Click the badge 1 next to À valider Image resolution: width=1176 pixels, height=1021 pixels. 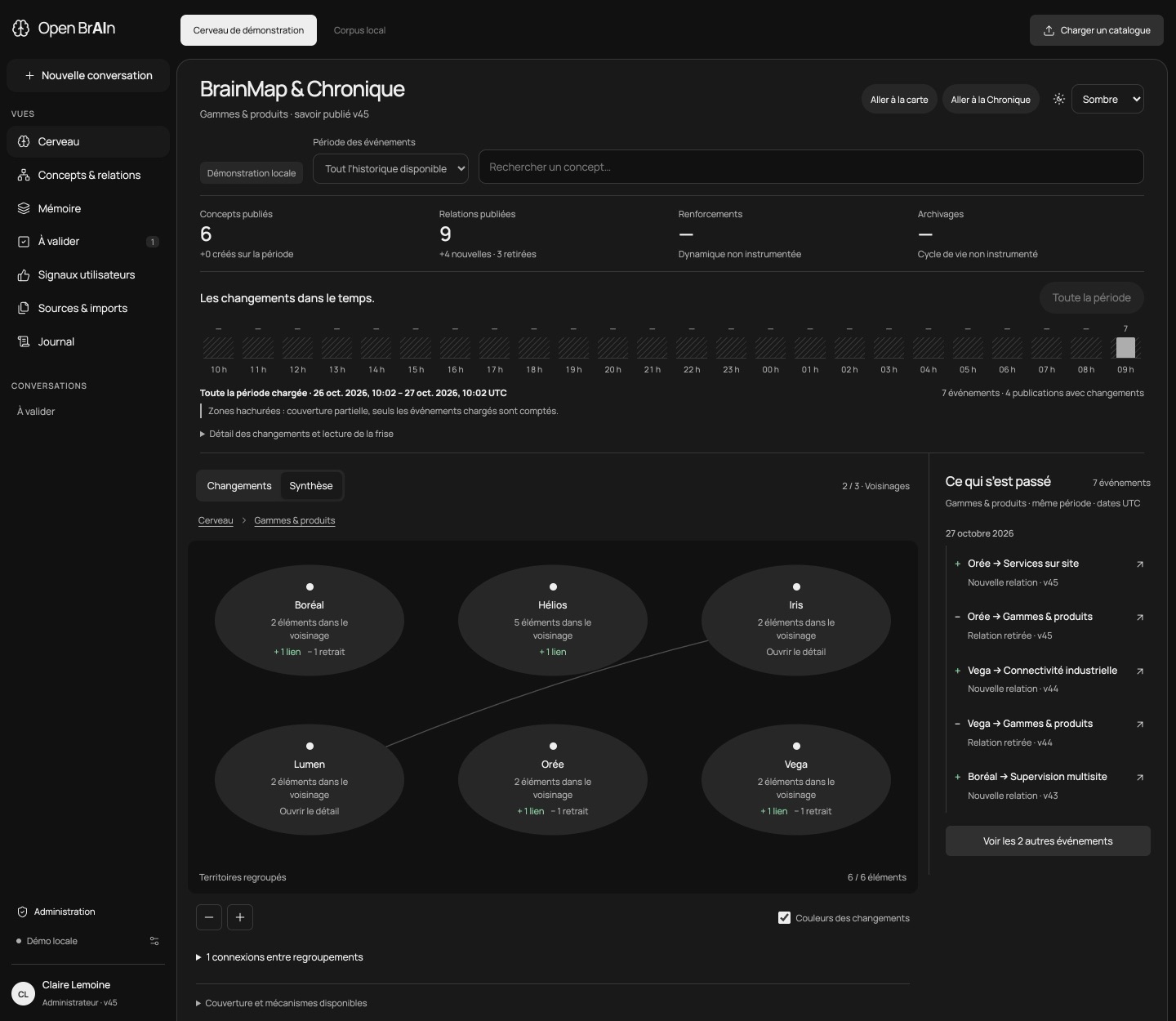click(152, 242)
